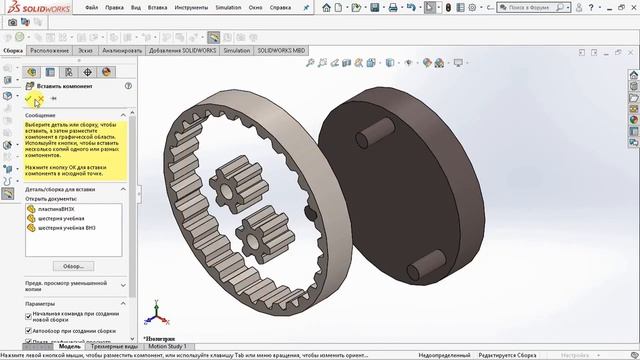Switch to the Трехмерные виды tab

(x=114, y=346)
